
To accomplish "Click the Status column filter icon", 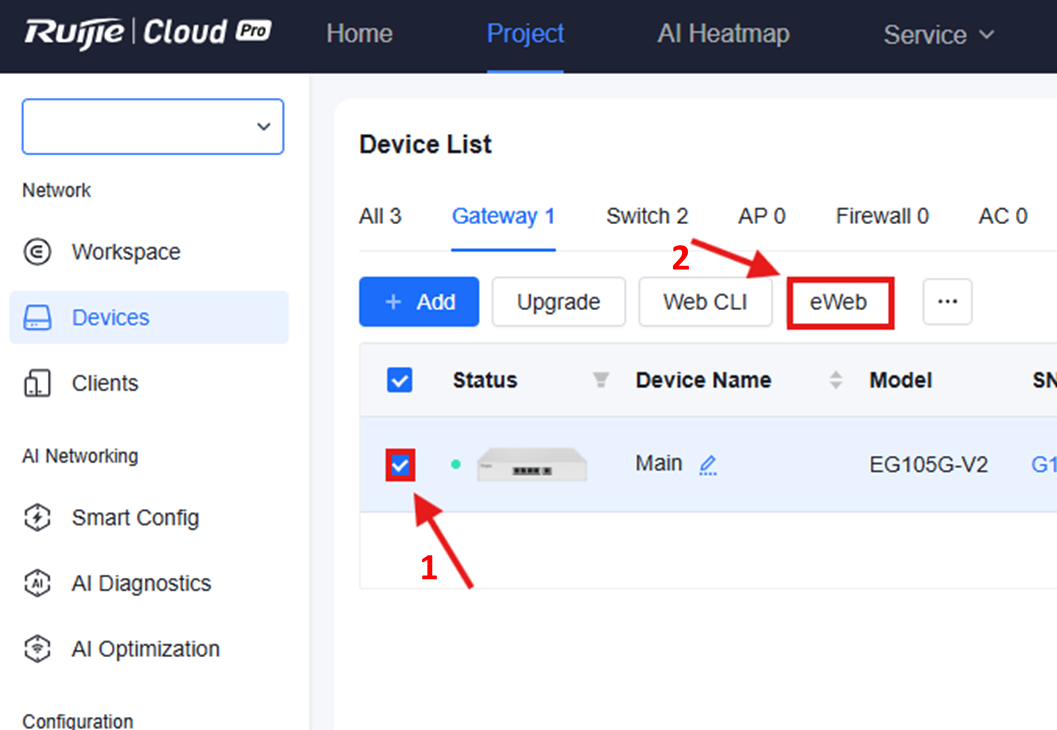I will 601,380.
